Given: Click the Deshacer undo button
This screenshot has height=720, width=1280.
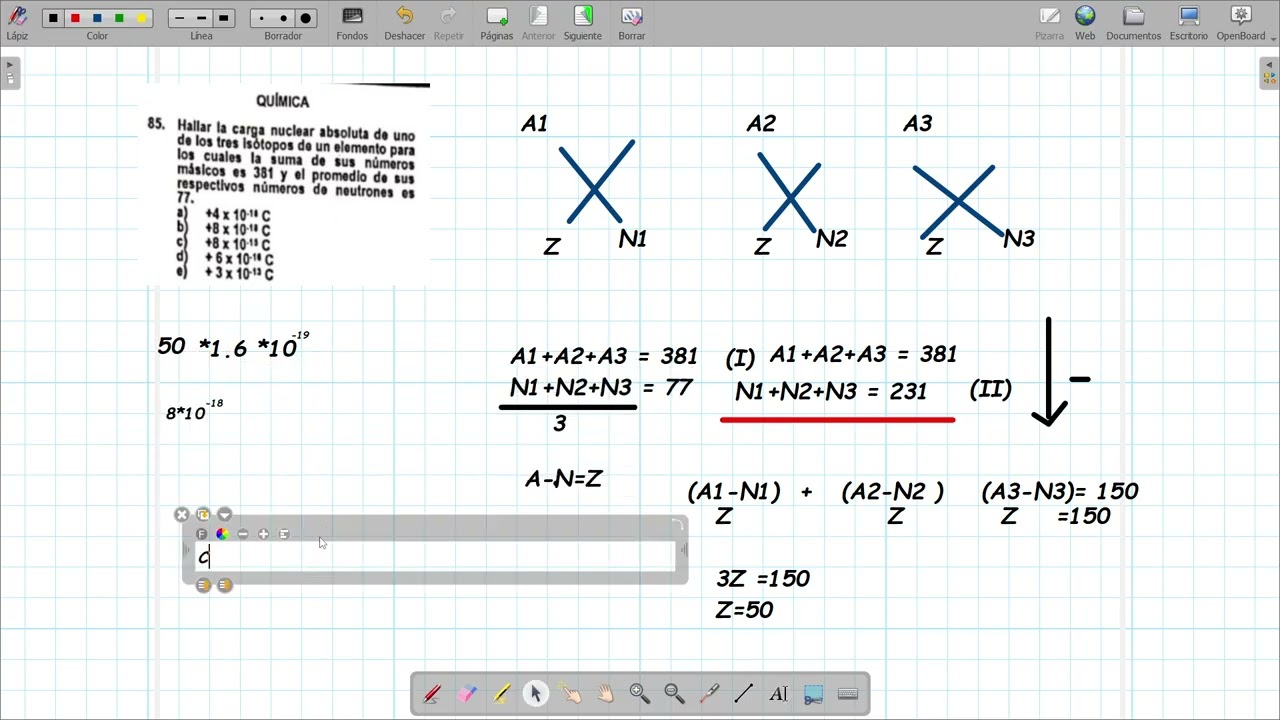Looking at the screenshot, I should pos(405,23).
